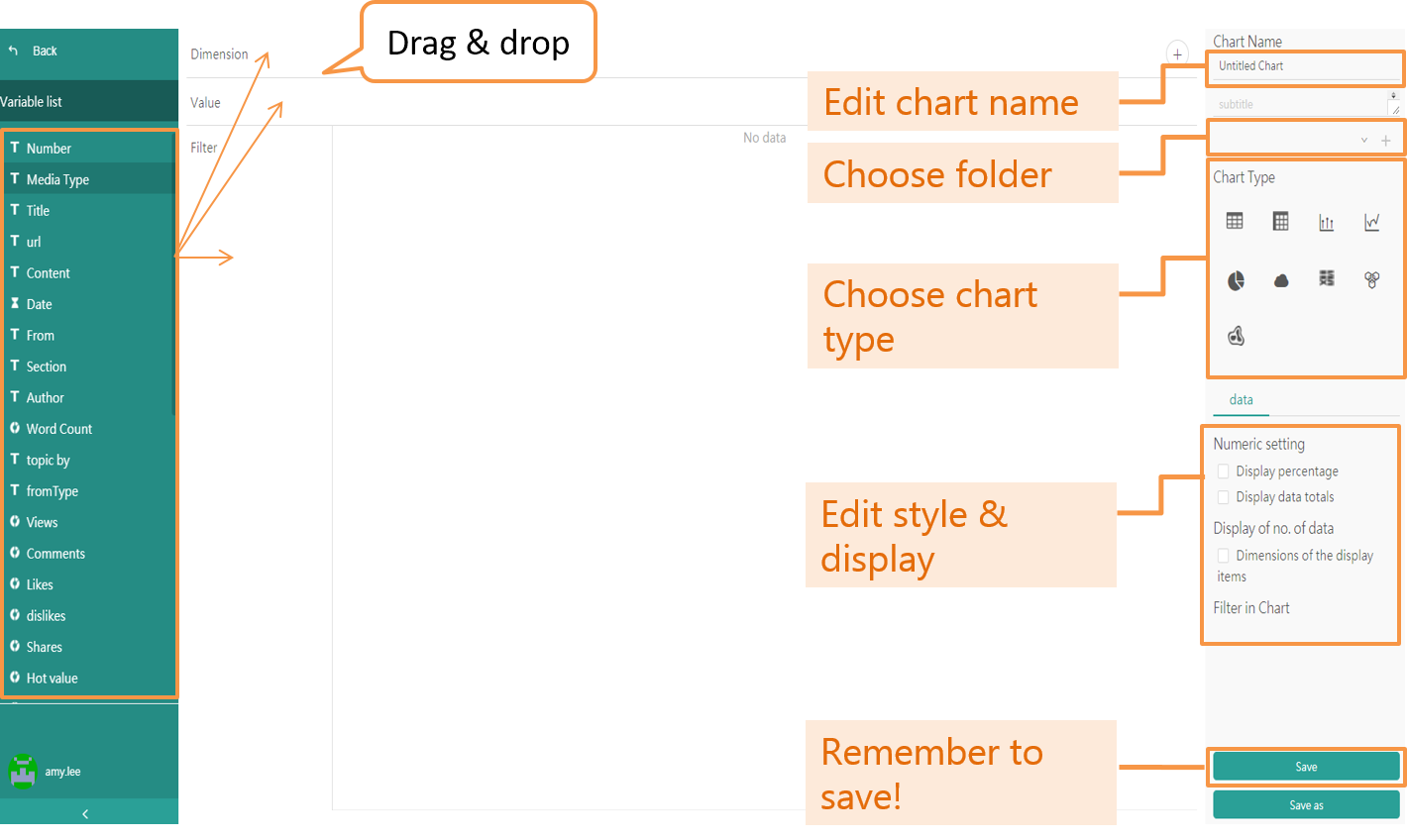Click the Save button

pyautogui.click(x=1306, y=767)
